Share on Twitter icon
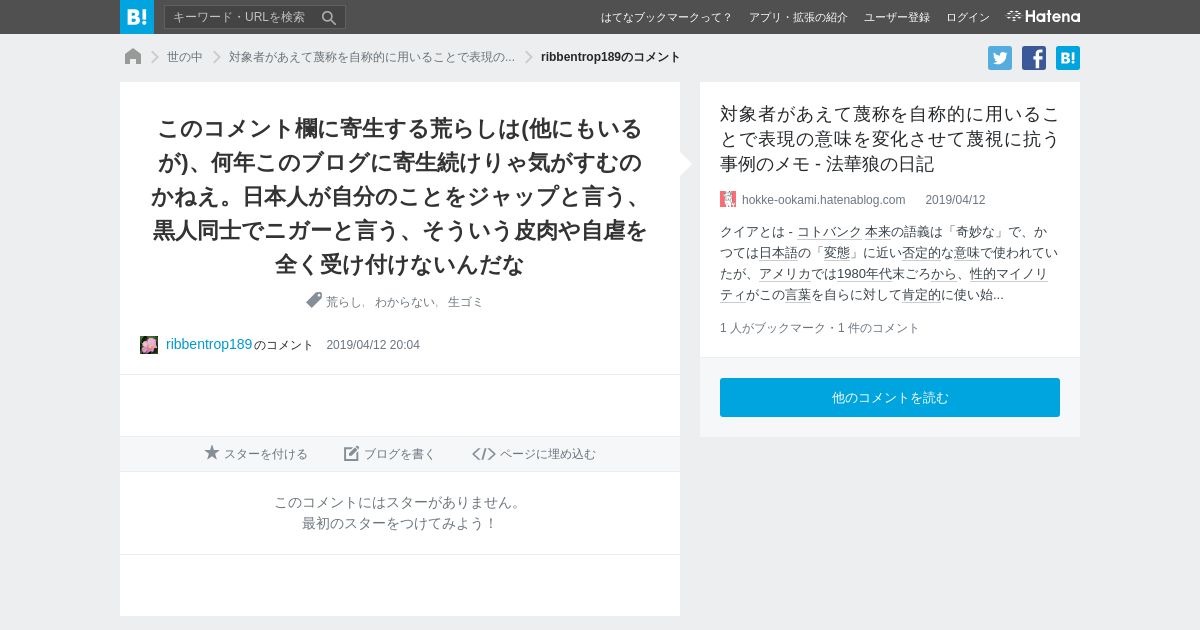 [1000, 58]
